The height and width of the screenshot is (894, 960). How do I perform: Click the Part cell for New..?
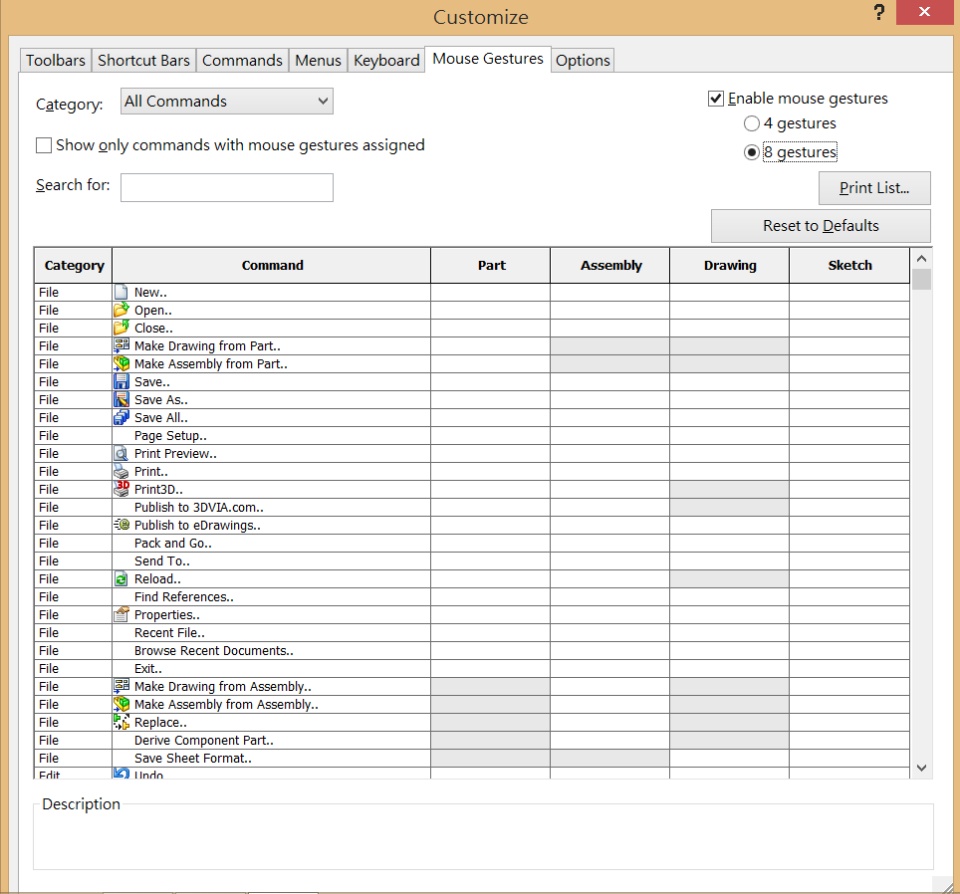490,292
